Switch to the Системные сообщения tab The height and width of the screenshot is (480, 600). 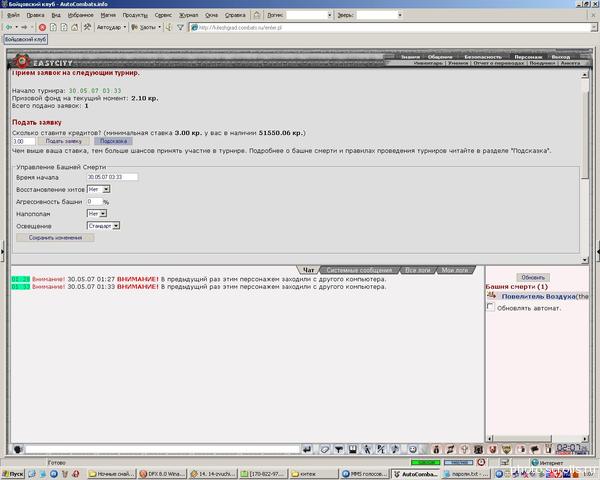pos(359,270)
